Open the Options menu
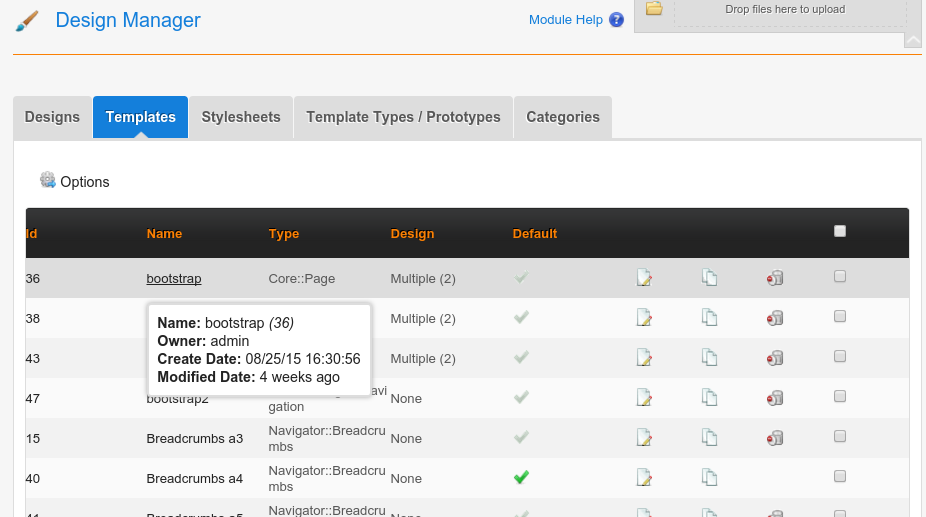The width and height of the screenshot is (926, 517). 75,181
